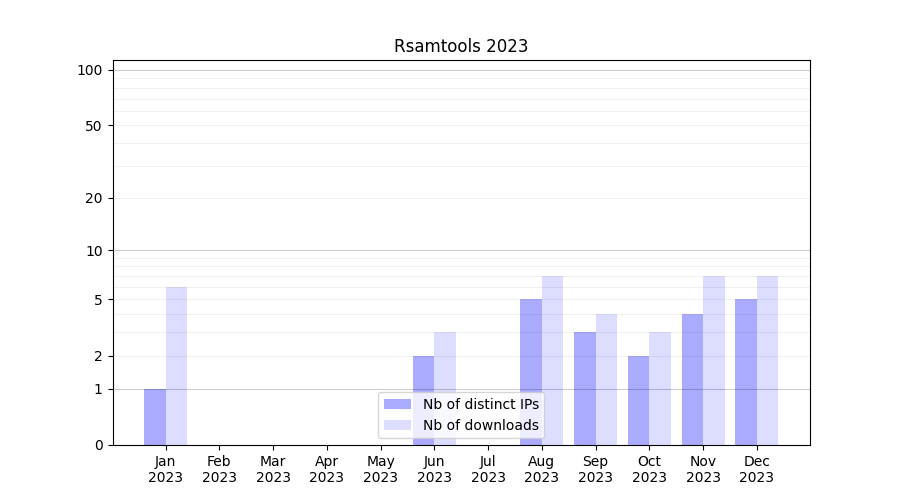900x500 pixels.
Task: Select the June distinct IPs bar
Action: tap(423, 400)
